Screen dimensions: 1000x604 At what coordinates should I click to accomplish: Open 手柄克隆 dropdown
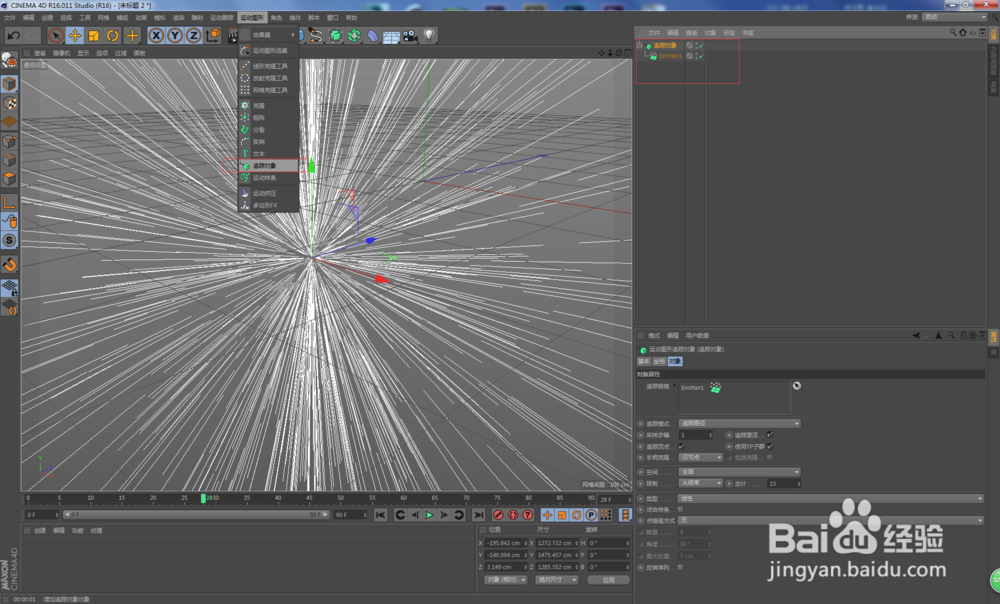click(x=700, y=457)
